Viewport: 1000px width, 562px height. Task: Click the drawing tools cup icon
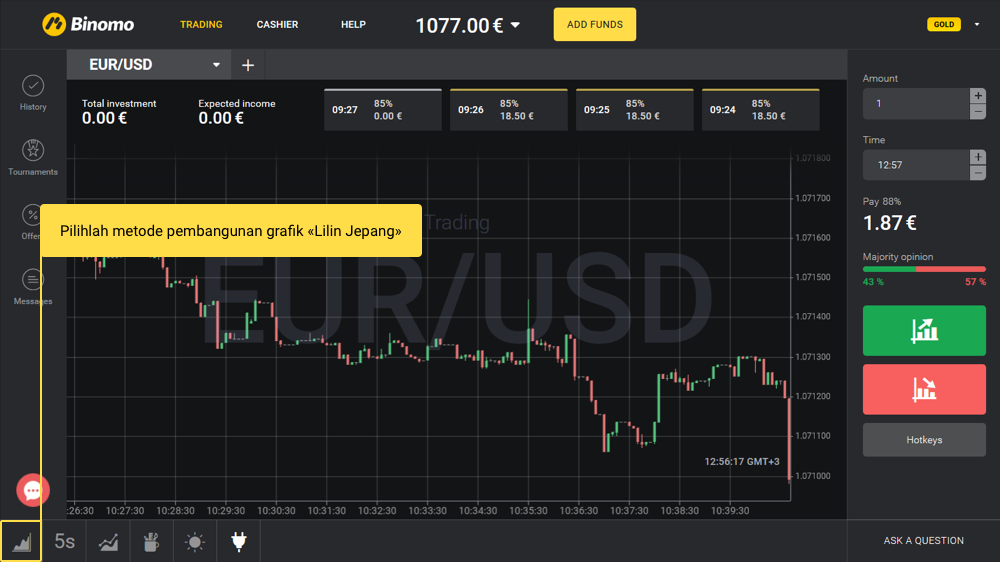click(151, 541)
